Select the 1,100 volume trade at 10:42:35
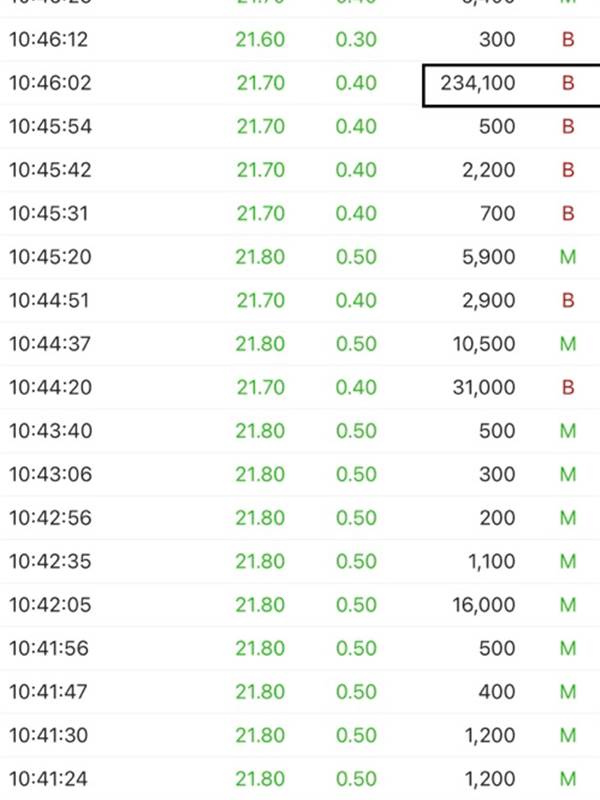This screenshot has width=600, height=800. [x=300, y=561]
